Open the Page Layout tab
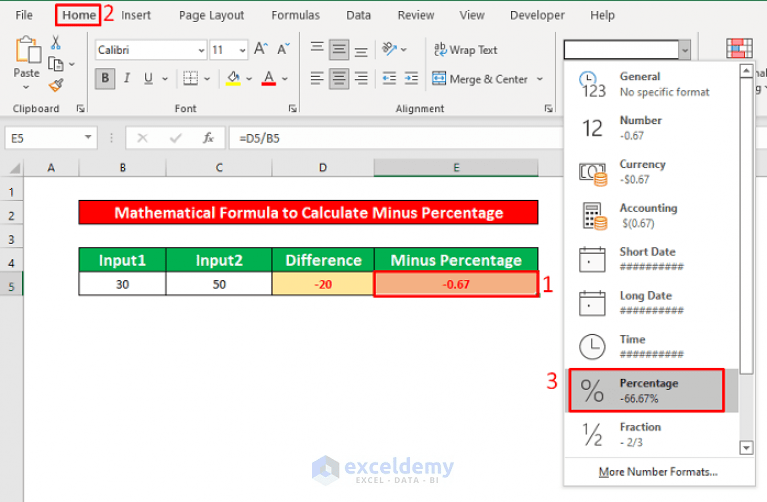767x502 pixels. pyautogui.click(x=211, y=15)
